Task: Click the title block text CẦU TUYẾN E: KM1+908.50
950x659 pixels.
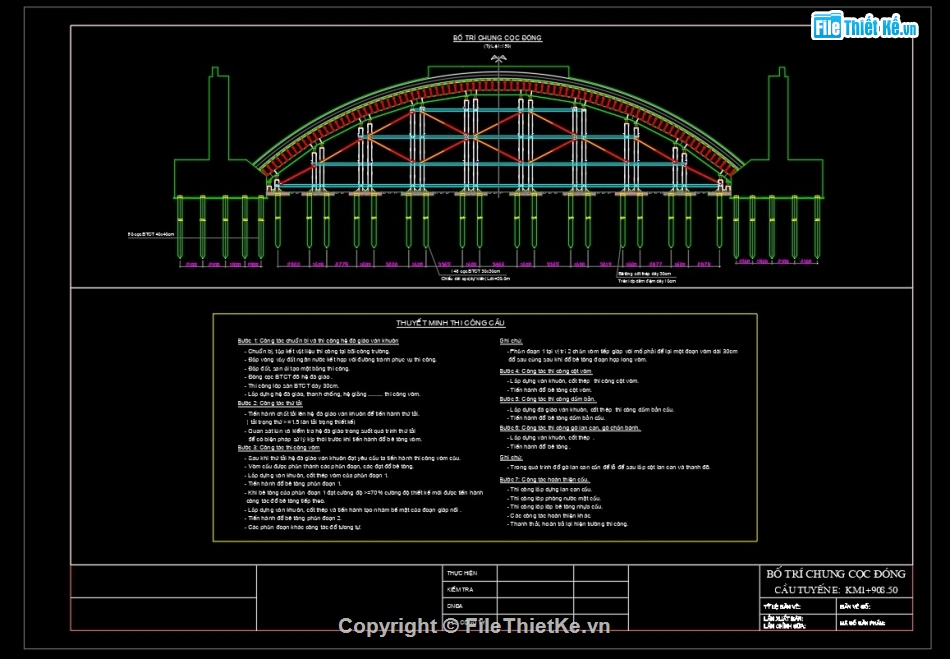Action: tap(836, 590)
